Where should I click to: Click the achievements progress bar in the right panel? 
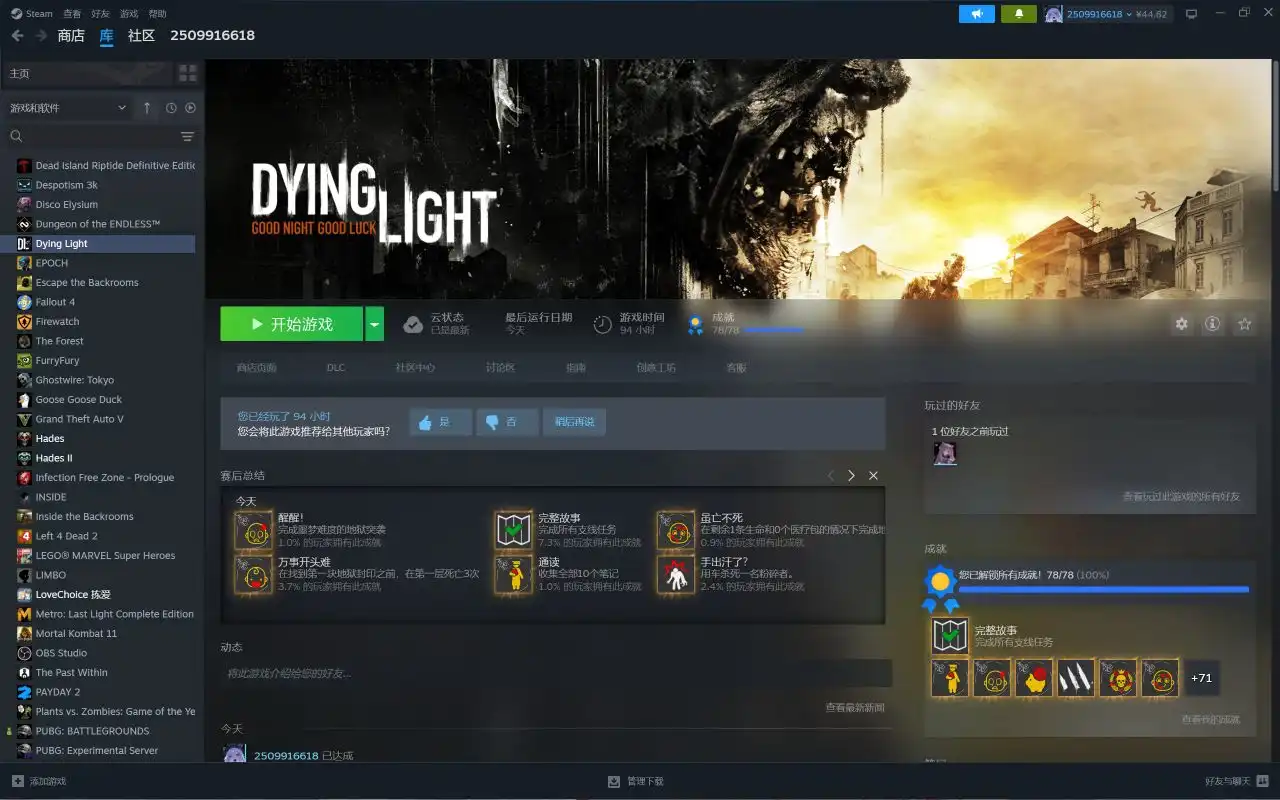[x=1104, y=590]
